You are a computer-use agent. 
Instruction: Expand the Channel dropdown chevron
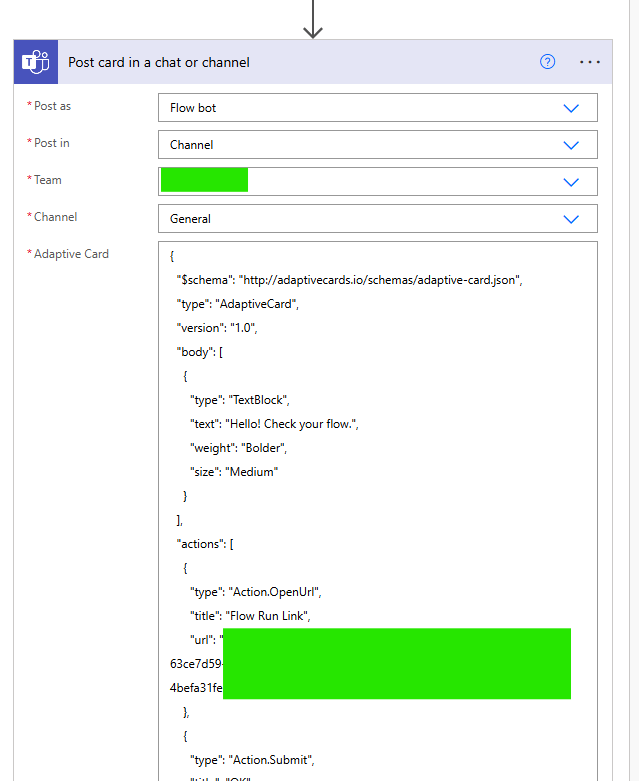(571, 219)
